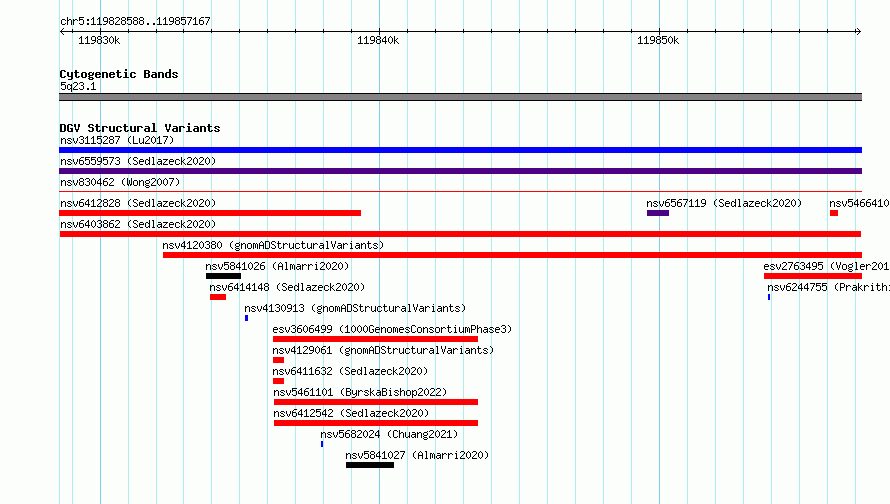Screen dimensions: 890x504
Task: Click the Cytogenetic Bands track title
Action: (x=119, y=74)
